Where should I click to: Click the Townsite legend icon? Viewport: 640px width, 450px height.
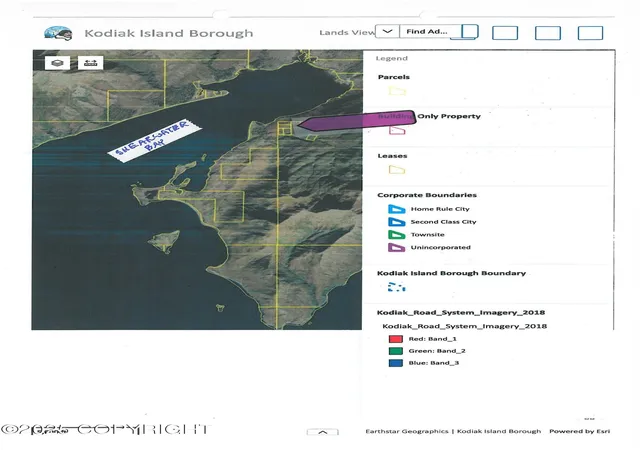coord(396,235)
